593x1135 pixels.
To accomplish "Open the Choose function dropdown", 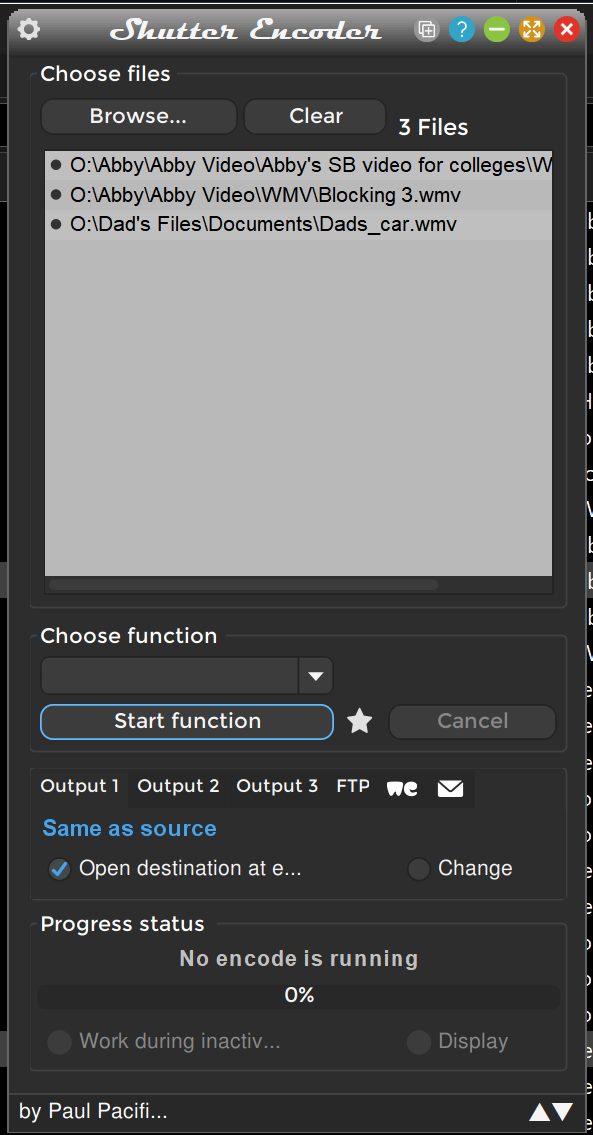I will click(x=170, y=676).
